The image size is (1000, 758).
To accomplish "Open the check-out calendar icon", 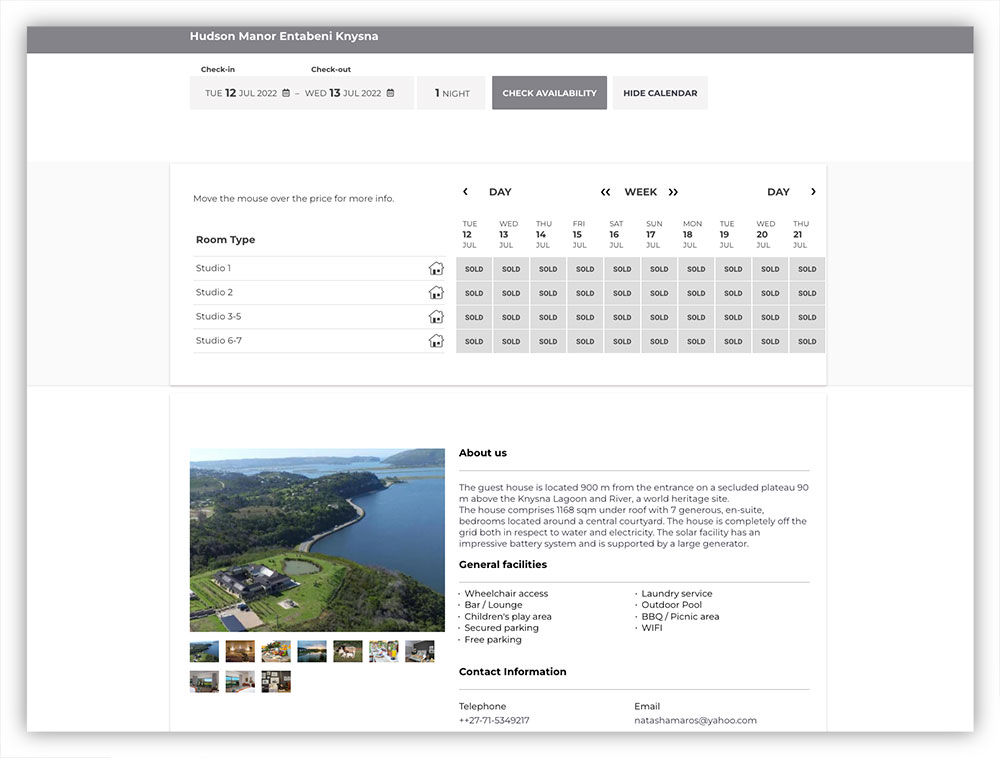I will pyautogui.click(x=390, y=93).
